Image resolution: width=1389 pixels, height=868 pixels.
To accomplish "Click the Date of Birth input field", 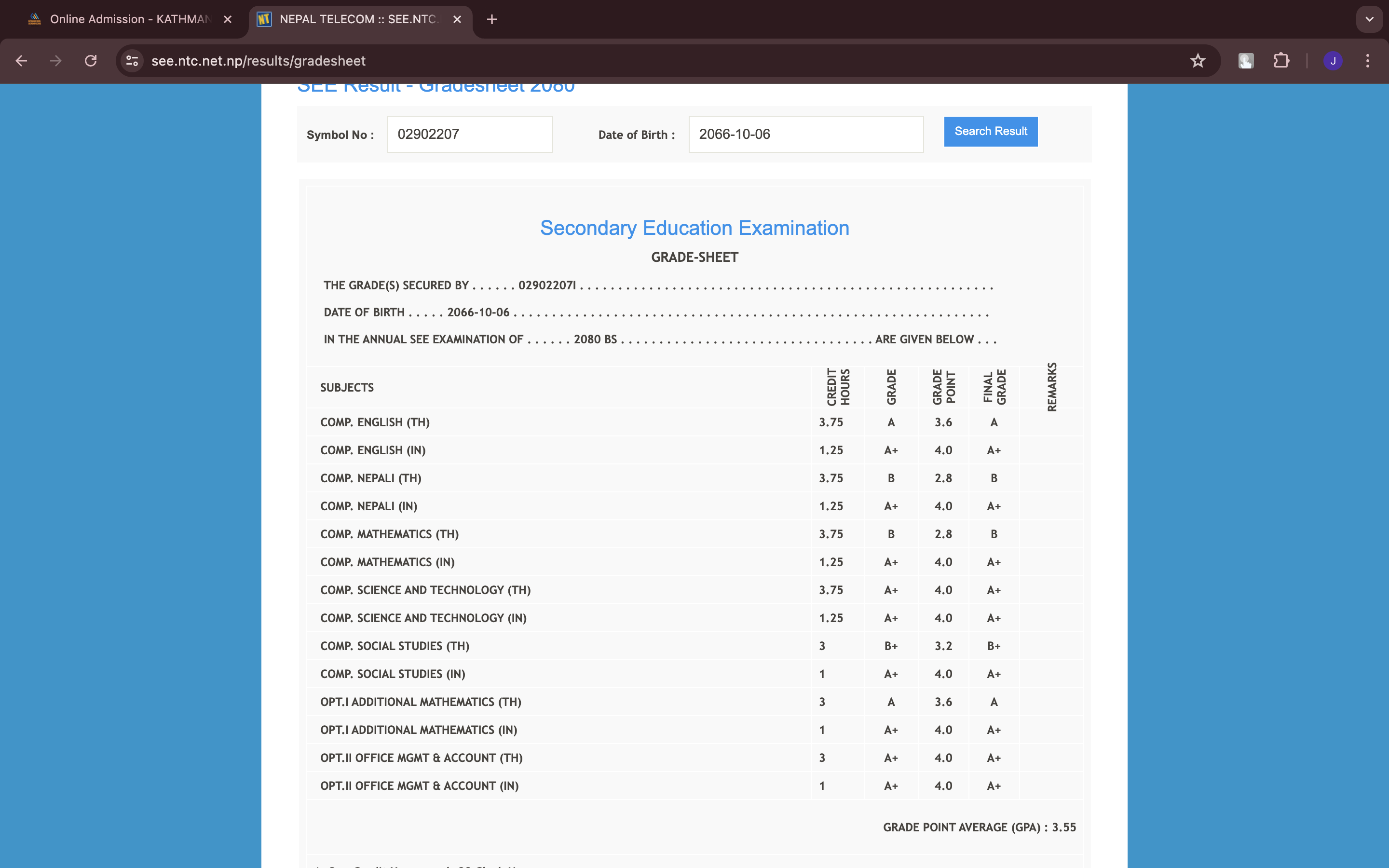I will 805,135.
